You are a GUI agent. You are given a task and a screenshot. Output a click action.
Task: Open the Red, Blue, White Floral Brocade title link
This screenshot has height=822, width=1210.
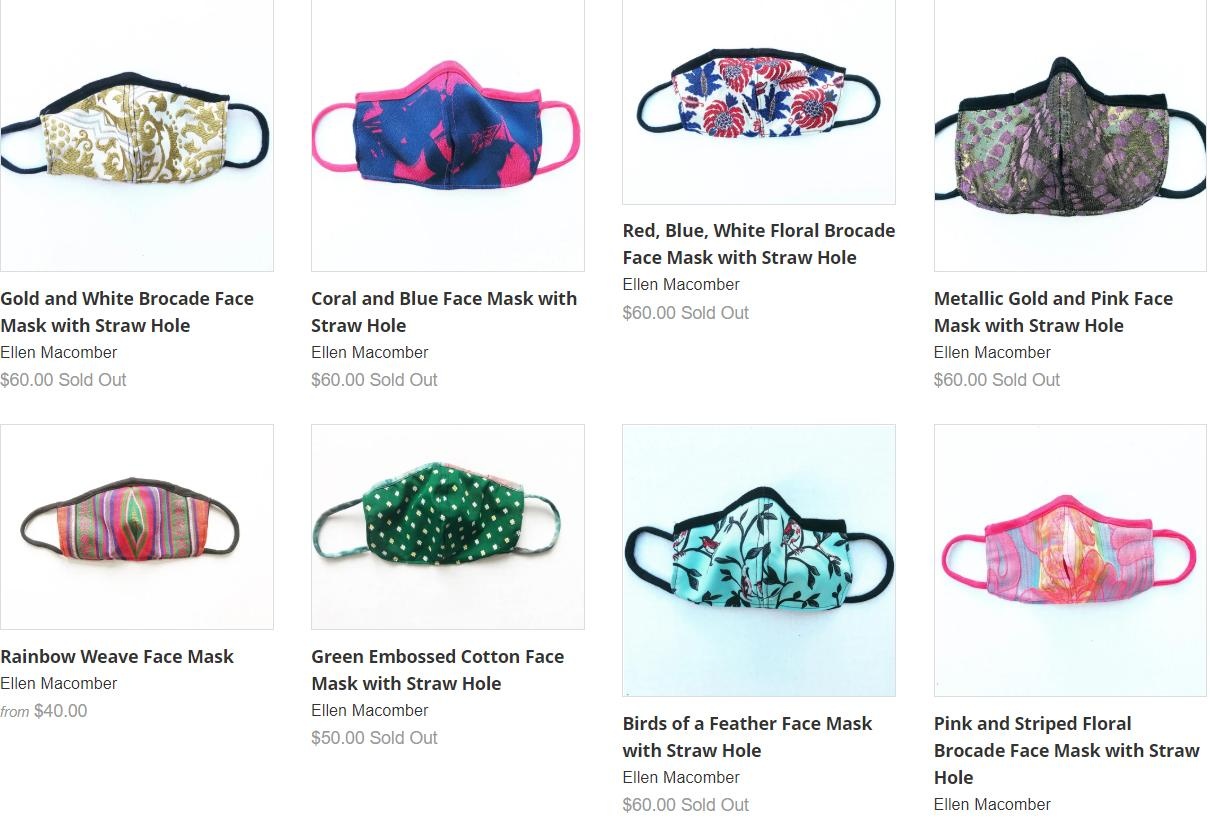point(759,244)
